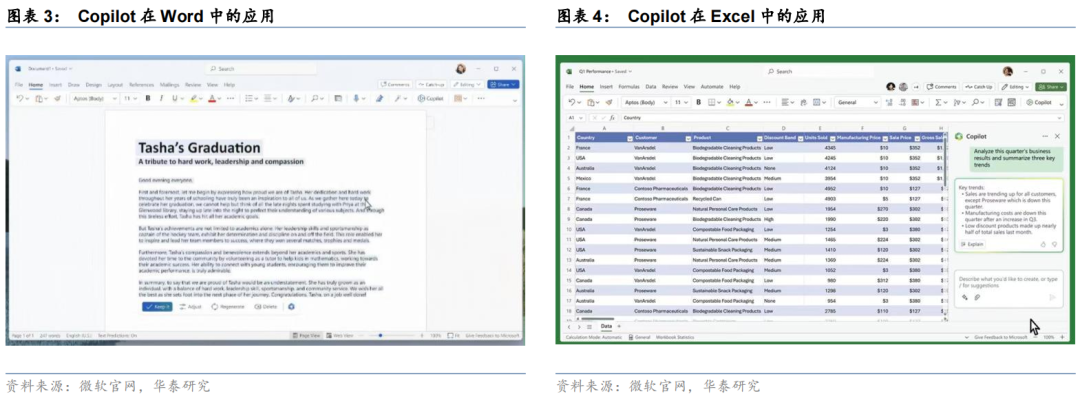
Task: Click the thumbs up icon in Copilot response
Action: coord(1043,244)
